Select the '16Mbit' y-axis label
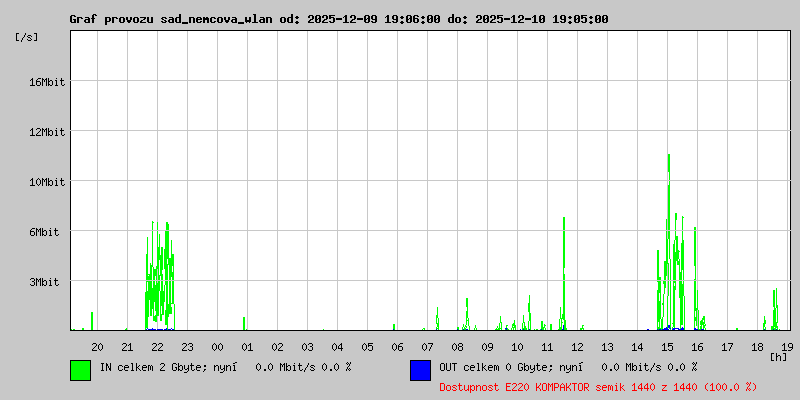 pos(47,82)
